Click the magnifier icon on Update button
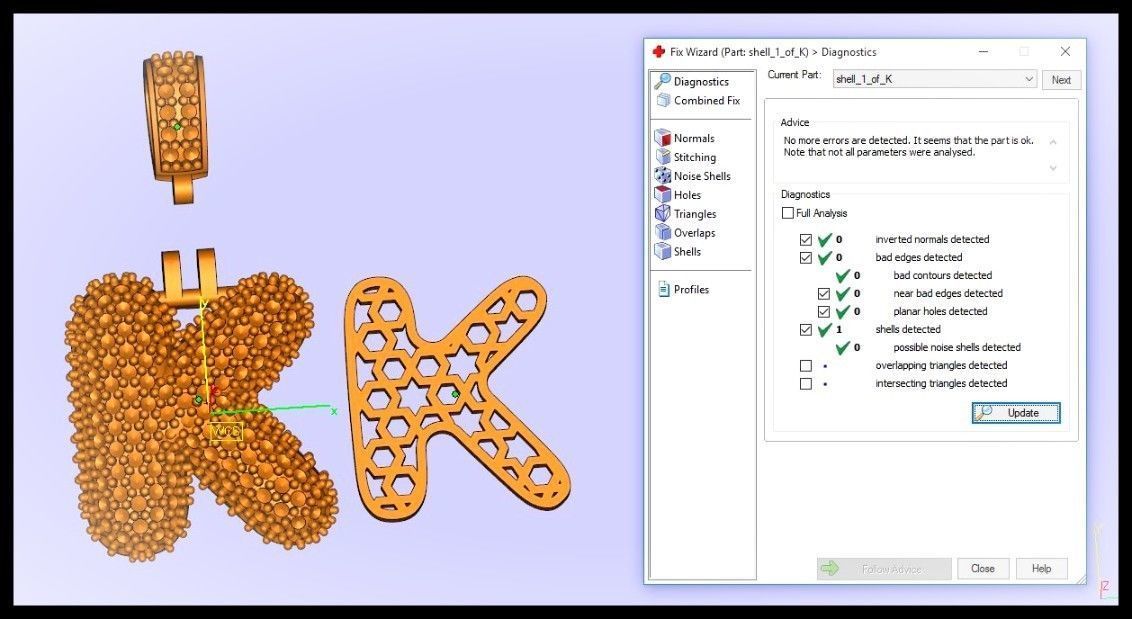The width and height of the screenshot is (1132, 619). [x=983, y=413]
